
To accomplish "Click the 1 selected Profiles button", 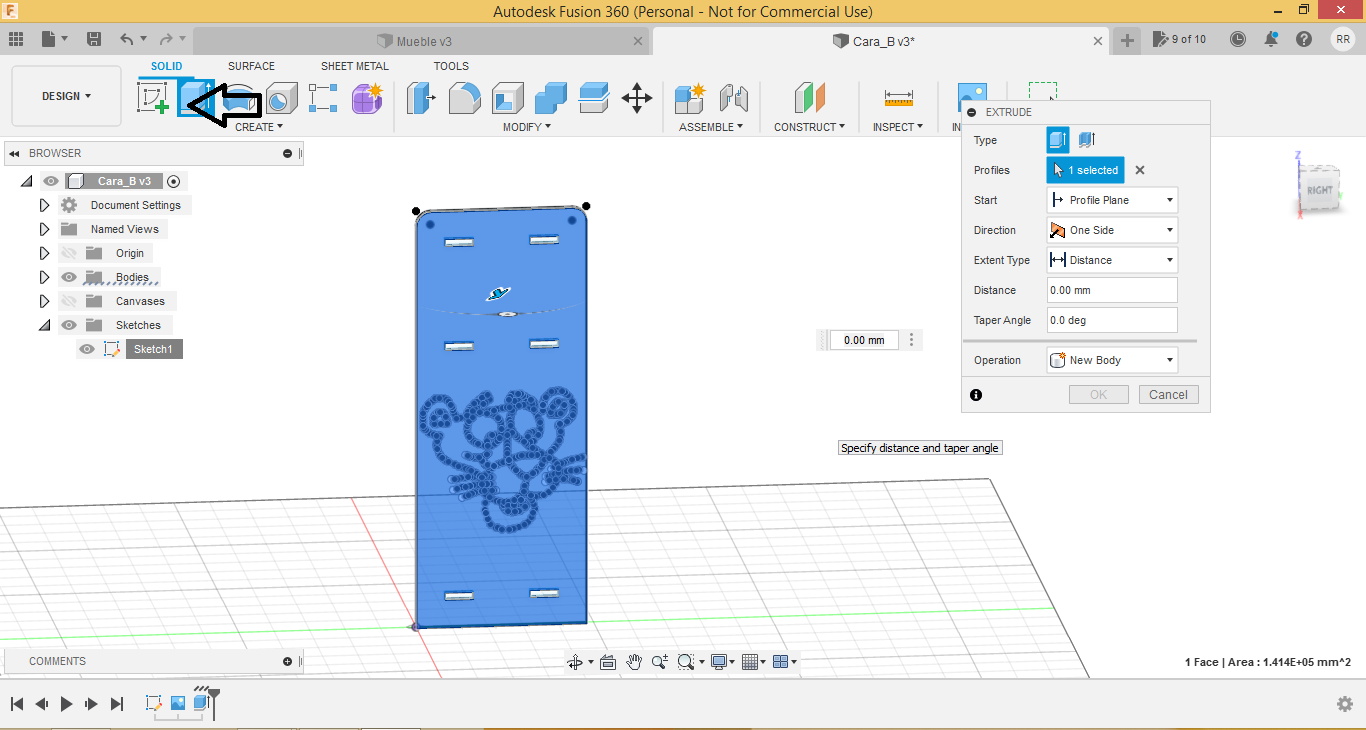I will 1085,170.
